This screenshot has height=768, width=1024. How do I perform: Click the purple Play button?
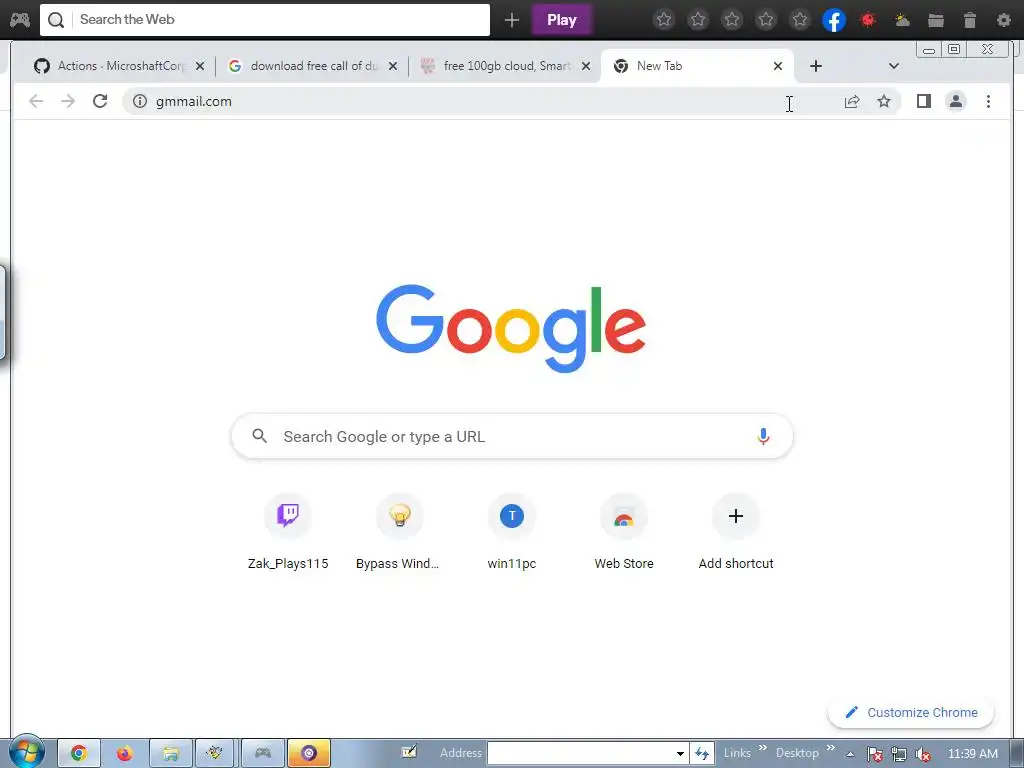pos(562,20)
